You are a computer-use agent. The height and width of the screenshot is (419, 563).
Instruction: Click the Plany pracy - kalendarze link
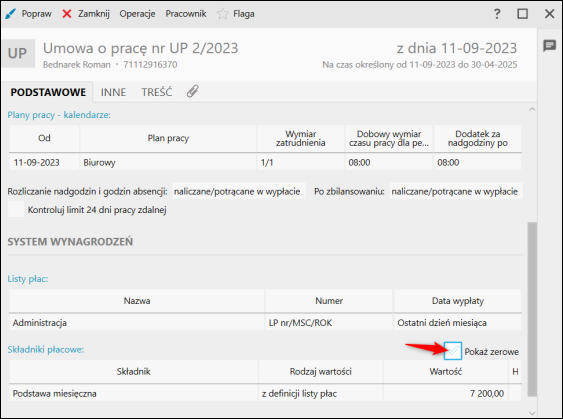[x=59, y=115]
